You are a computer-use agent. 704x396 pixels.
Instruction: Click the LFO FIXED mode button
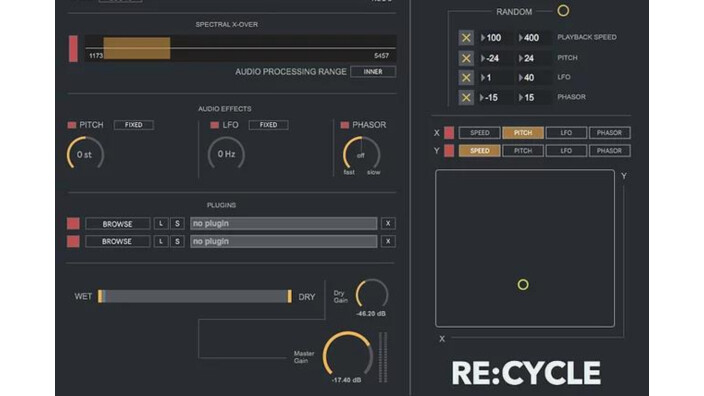pos(268,125)
